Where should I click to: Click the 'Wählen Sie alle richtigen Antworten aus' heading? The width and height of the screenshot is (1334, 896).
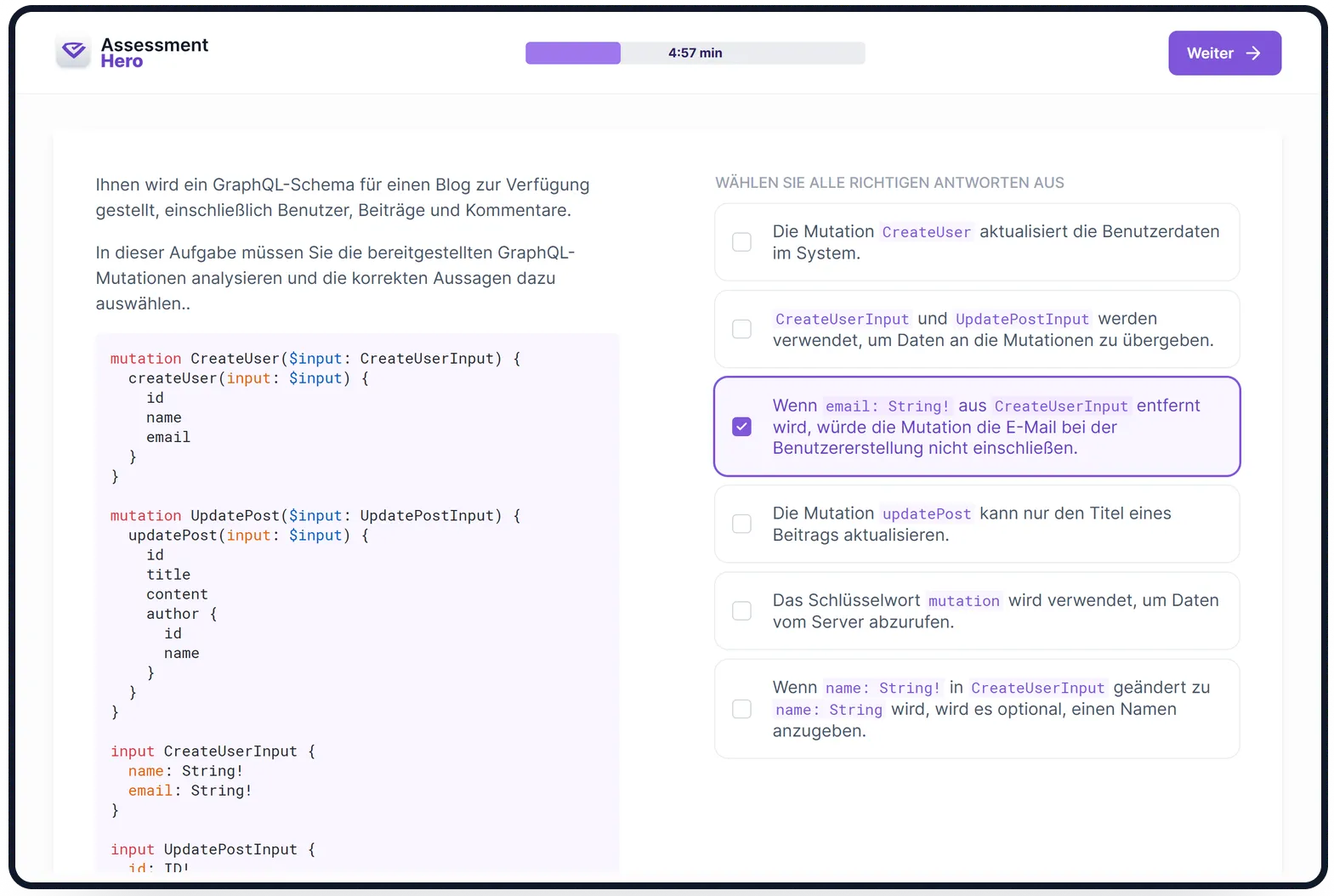(x=889, y=183)
